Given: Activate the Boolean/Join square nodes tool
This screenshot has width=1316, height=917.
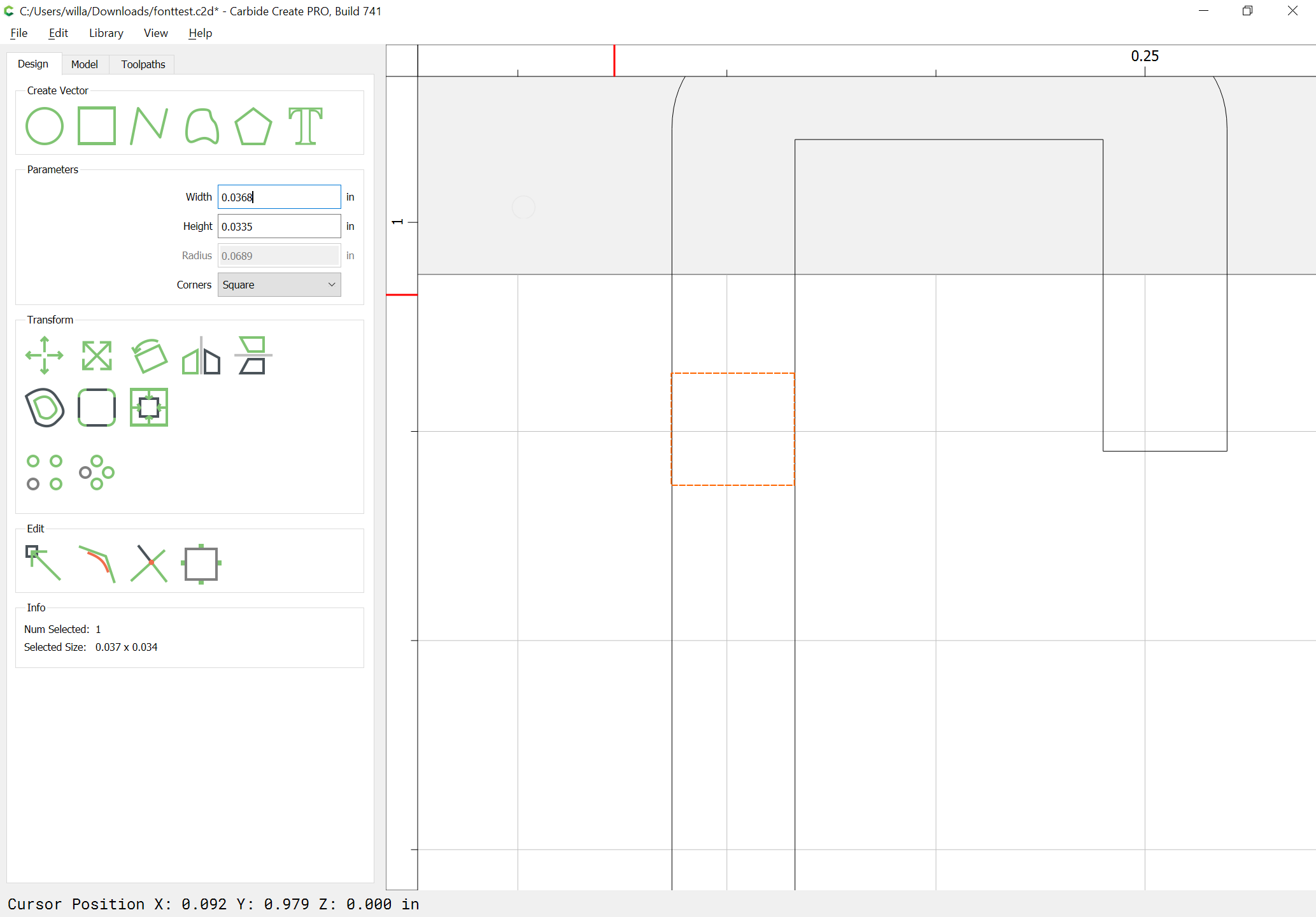Looking at the screenshot, I should tap(201, 564).
